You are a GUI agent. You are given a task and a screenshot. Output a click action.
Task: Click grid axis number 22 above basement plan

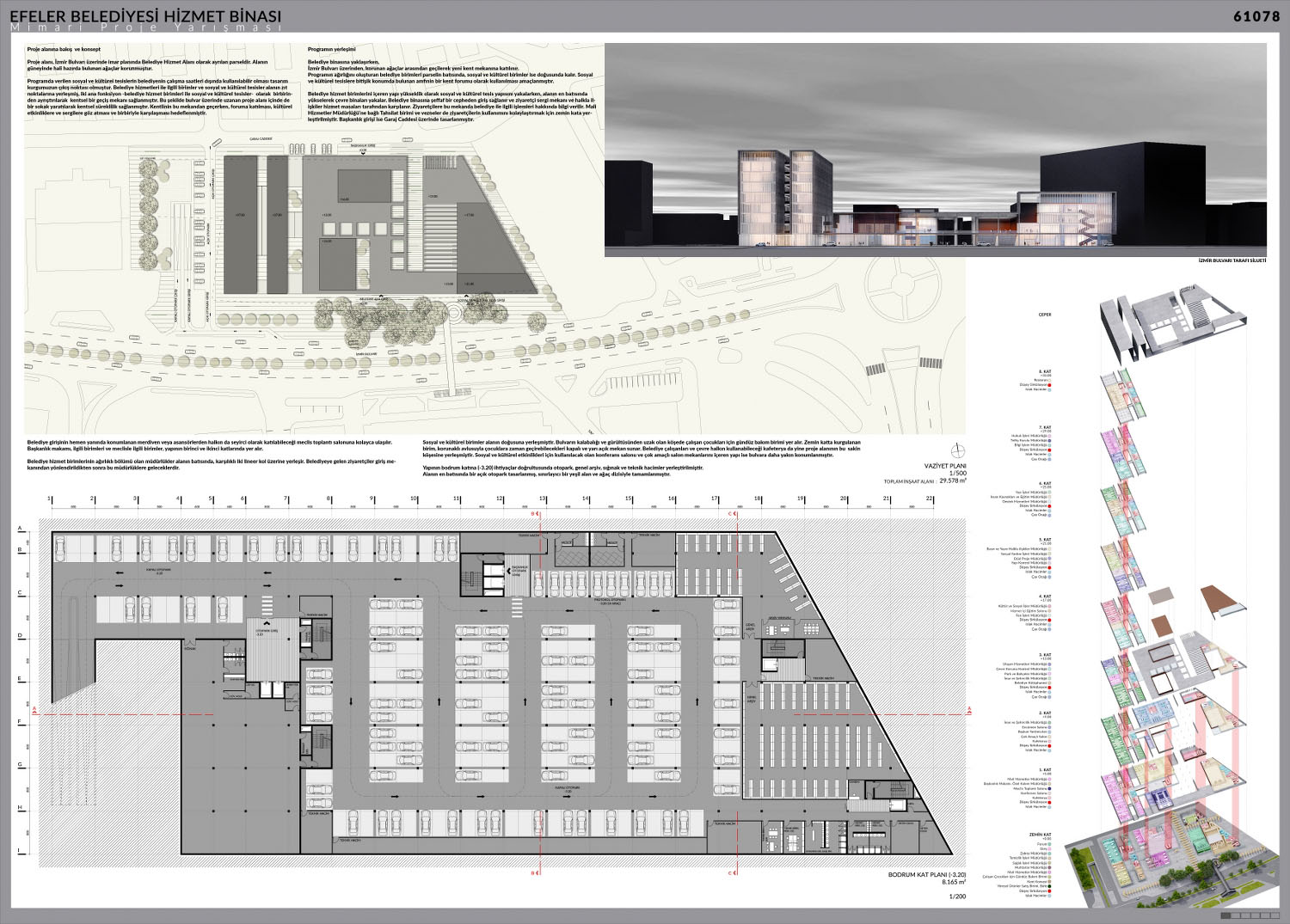tap(930, 499)
